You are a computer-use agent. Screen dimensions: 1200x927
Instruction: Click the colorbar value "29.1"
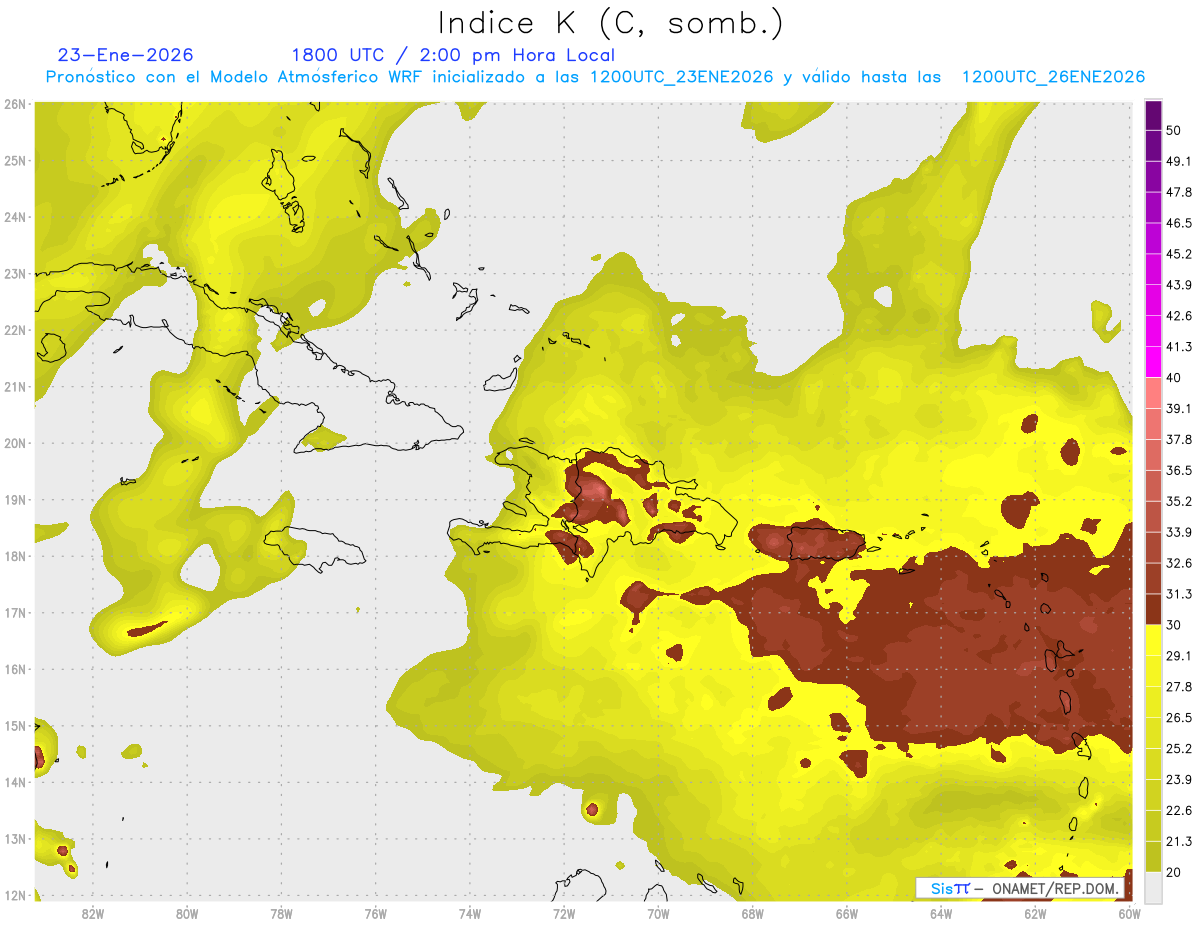(1179, 656)
